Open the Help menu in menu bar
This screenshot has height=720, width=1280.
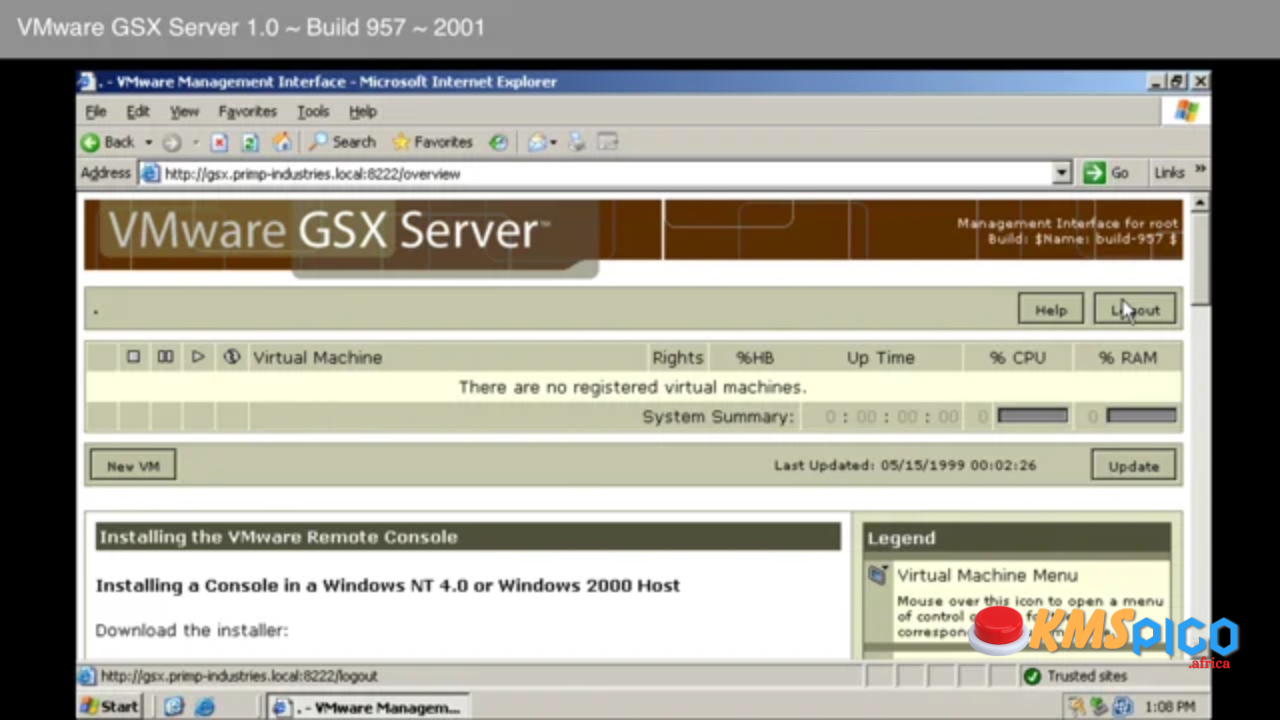(x=363, y=111)
